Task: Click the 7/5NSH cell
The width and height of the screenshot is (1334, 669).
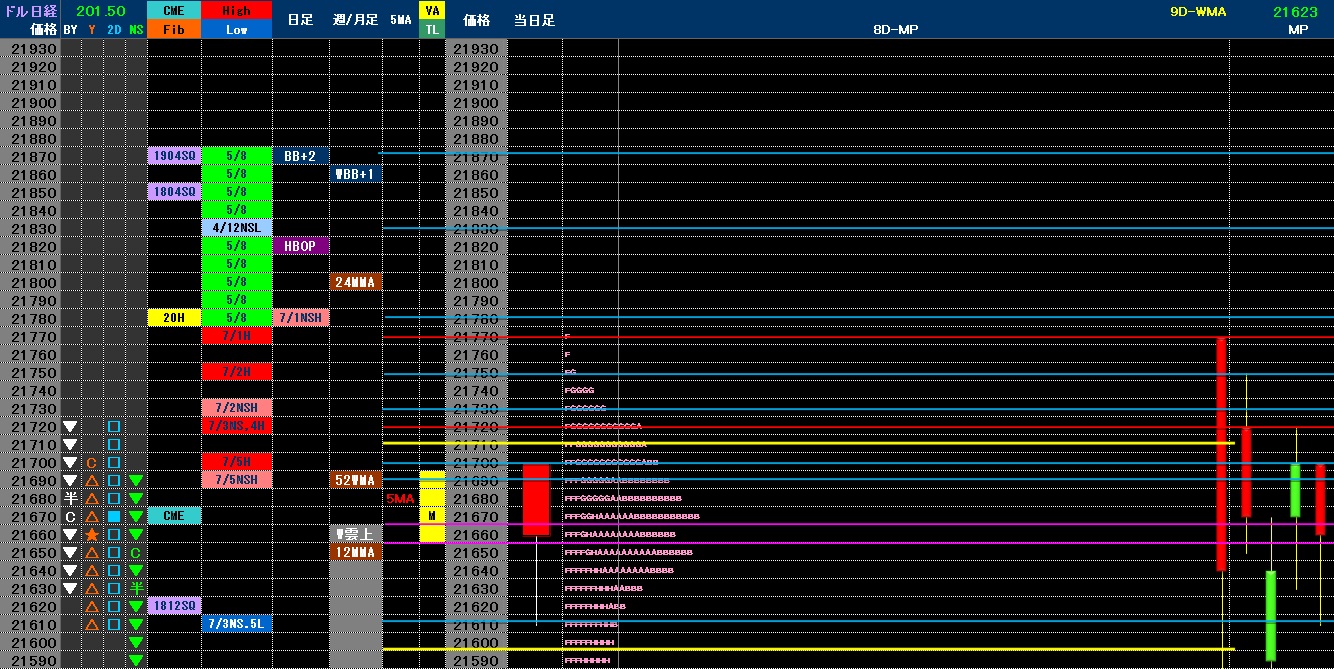Action: 237,480
